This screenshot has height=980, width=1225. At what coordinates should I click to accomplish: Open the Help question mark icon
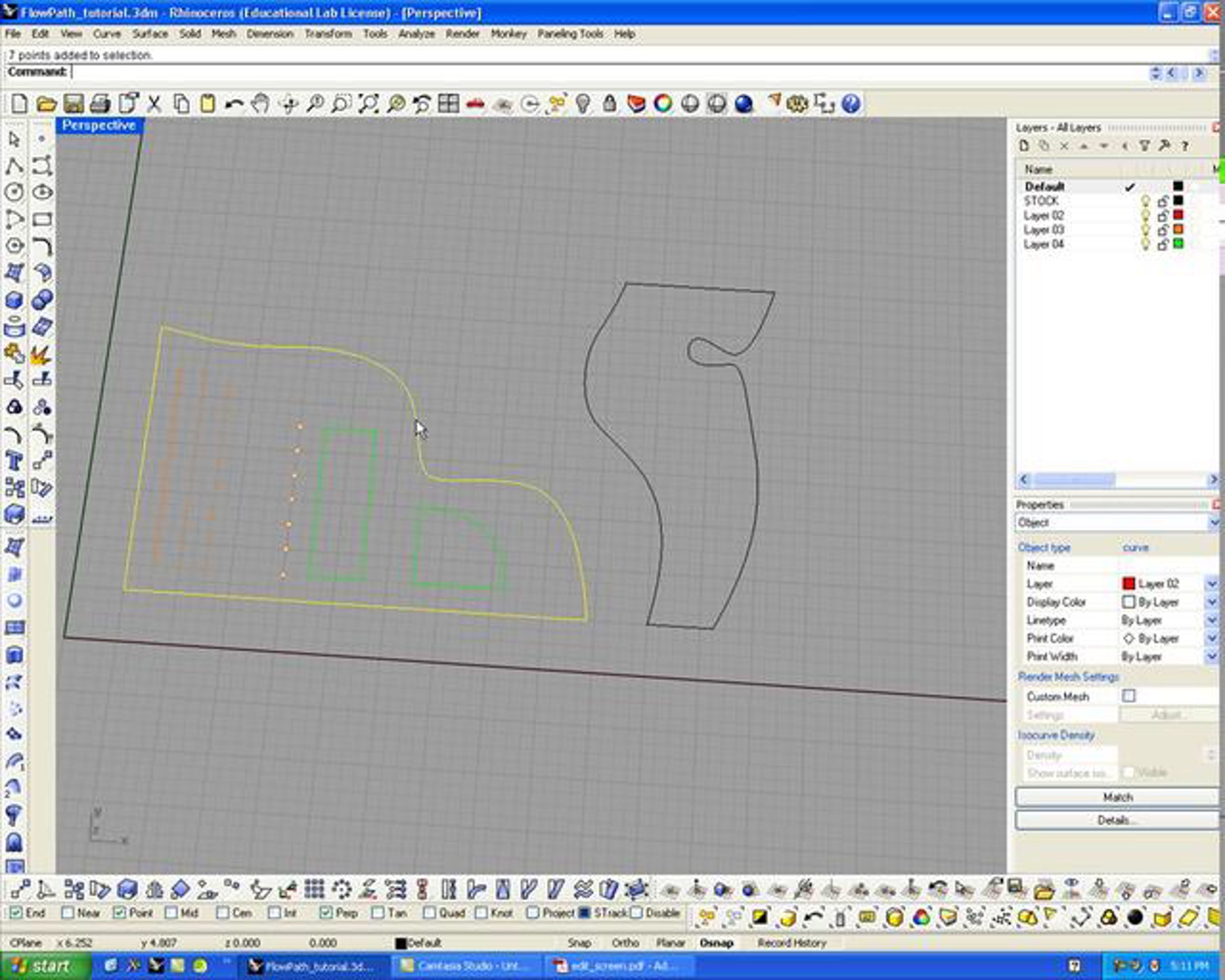tap(850, 104)
